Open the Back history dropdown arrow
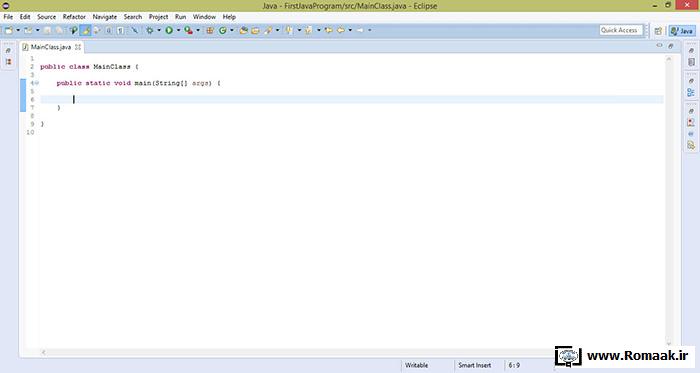700x373 pixels. (350, 30)
